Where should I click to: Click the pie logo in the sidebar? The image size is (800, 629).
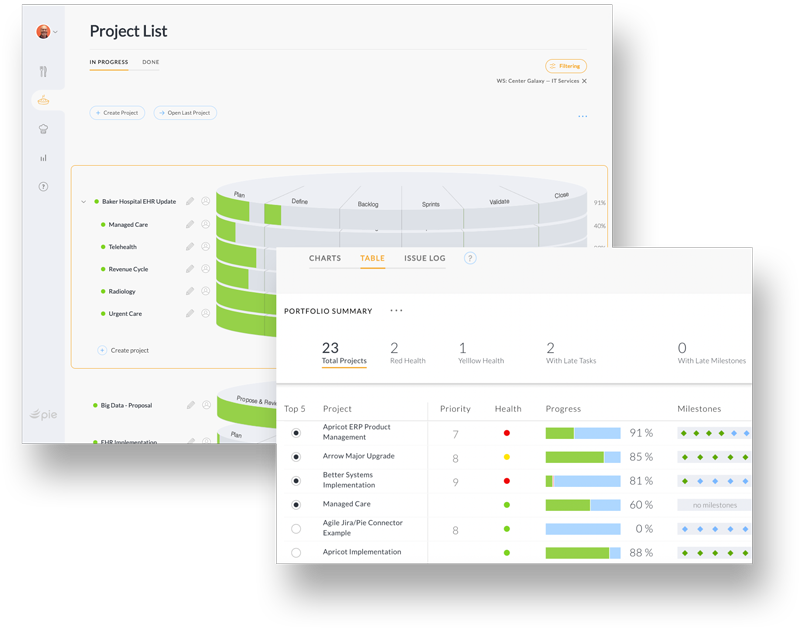point(43,414)
